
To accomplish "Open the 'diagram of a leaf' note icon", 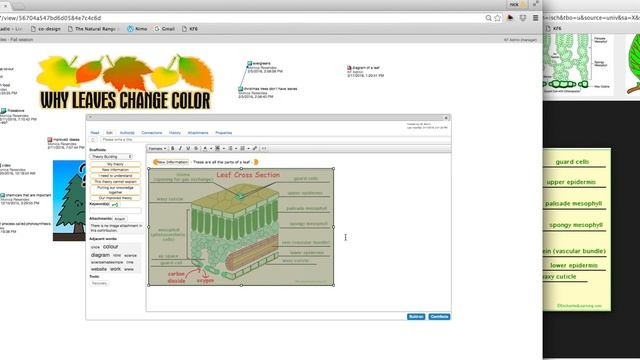I will [x=349, y=68].
